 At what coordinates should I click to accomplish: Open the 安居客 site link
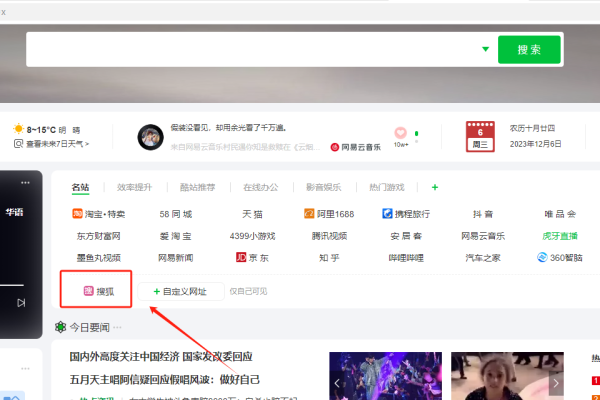click(x=406, y=236)
